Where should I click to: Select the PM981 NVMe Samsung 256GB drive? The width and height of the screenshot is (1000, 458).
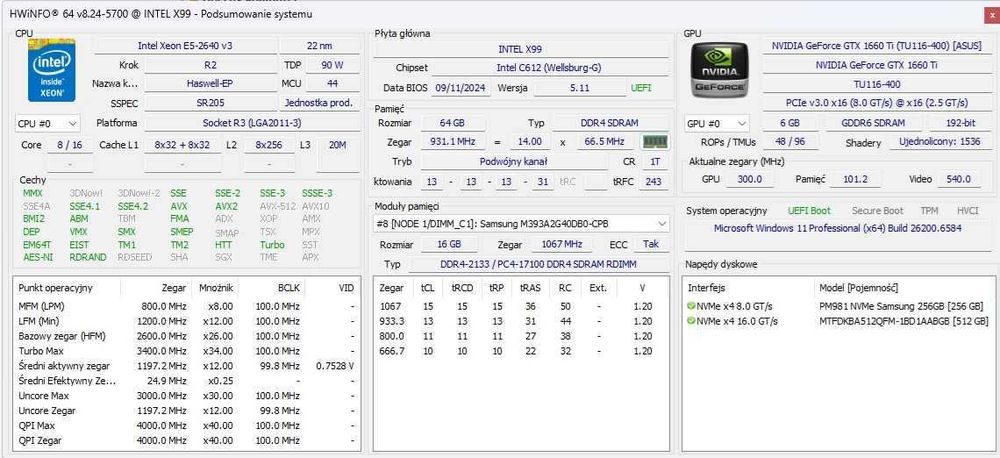[x=839, y=306]
